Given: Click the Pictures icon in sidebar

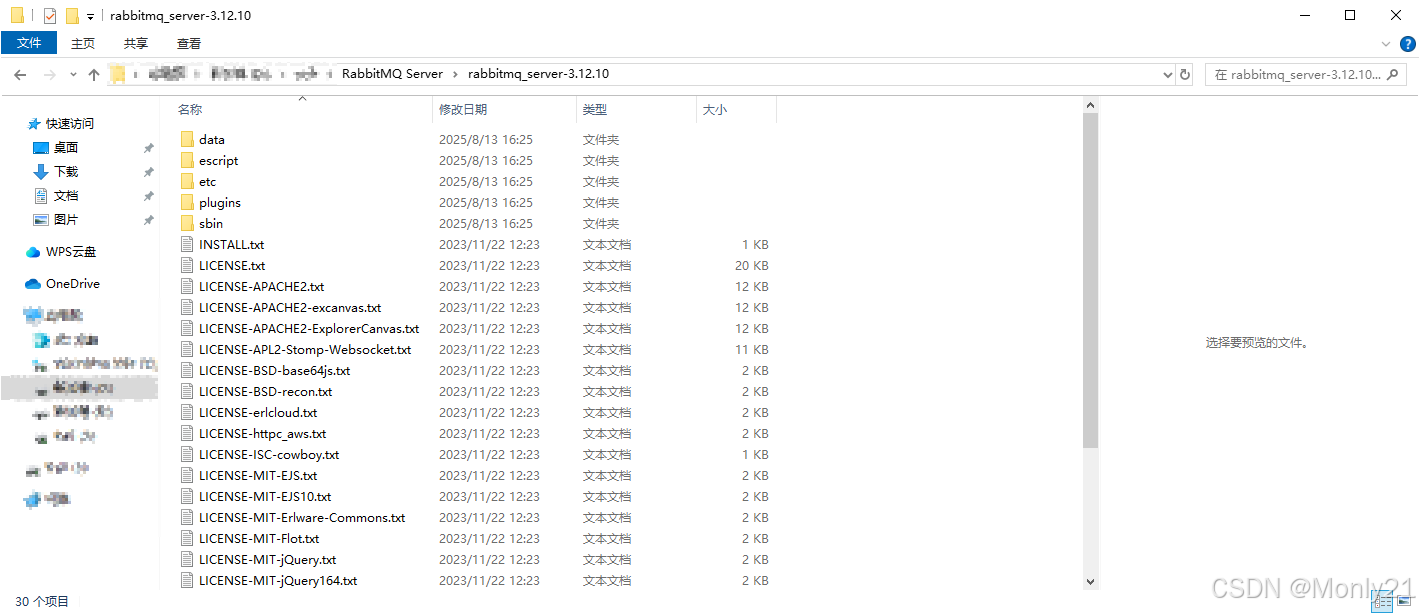Looking at the screenshot, I should [41, 220].
